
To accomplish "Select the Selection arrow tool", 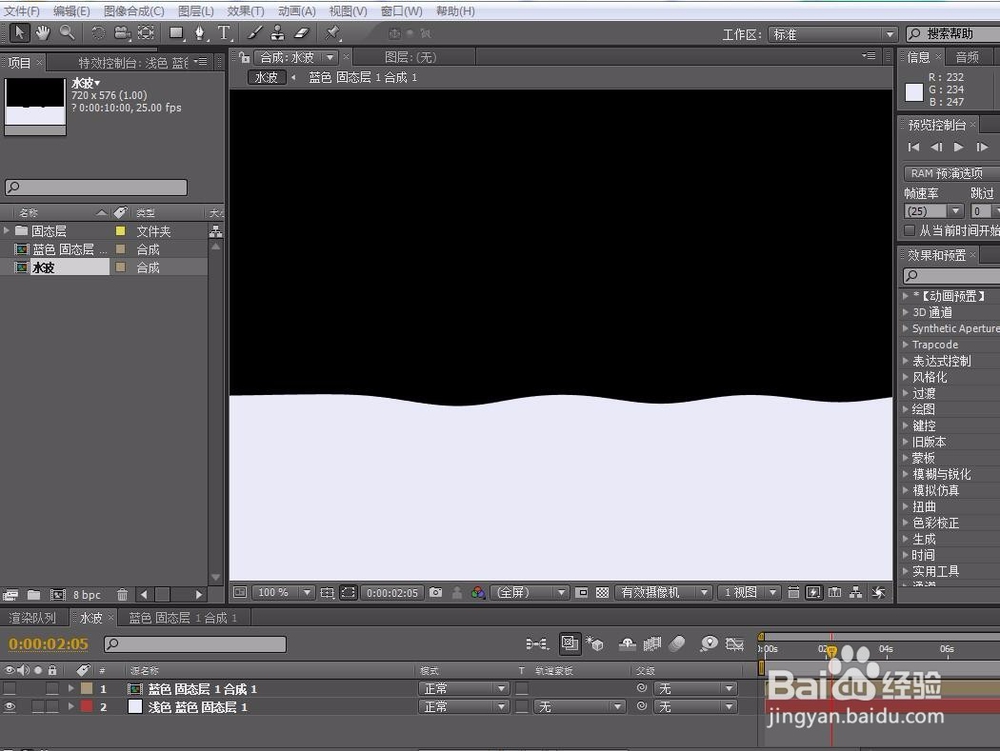I will pyautogui.click(x=19, y=33).
